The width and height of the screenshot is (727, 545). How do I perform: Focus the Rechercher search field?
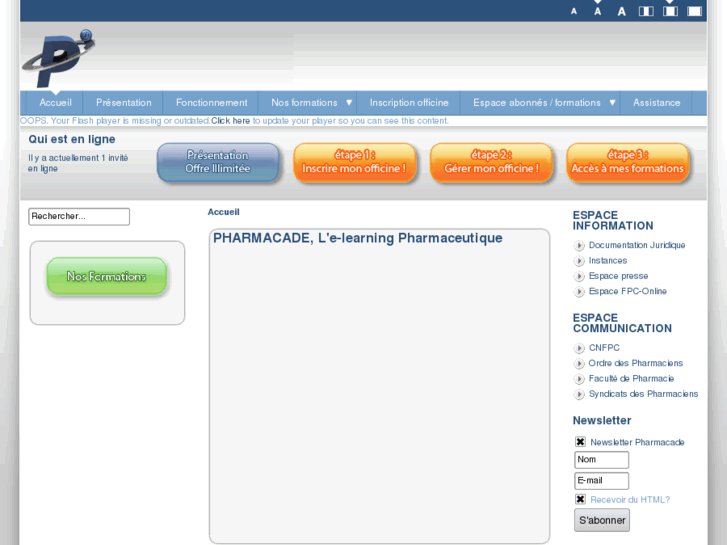[79, 217]
